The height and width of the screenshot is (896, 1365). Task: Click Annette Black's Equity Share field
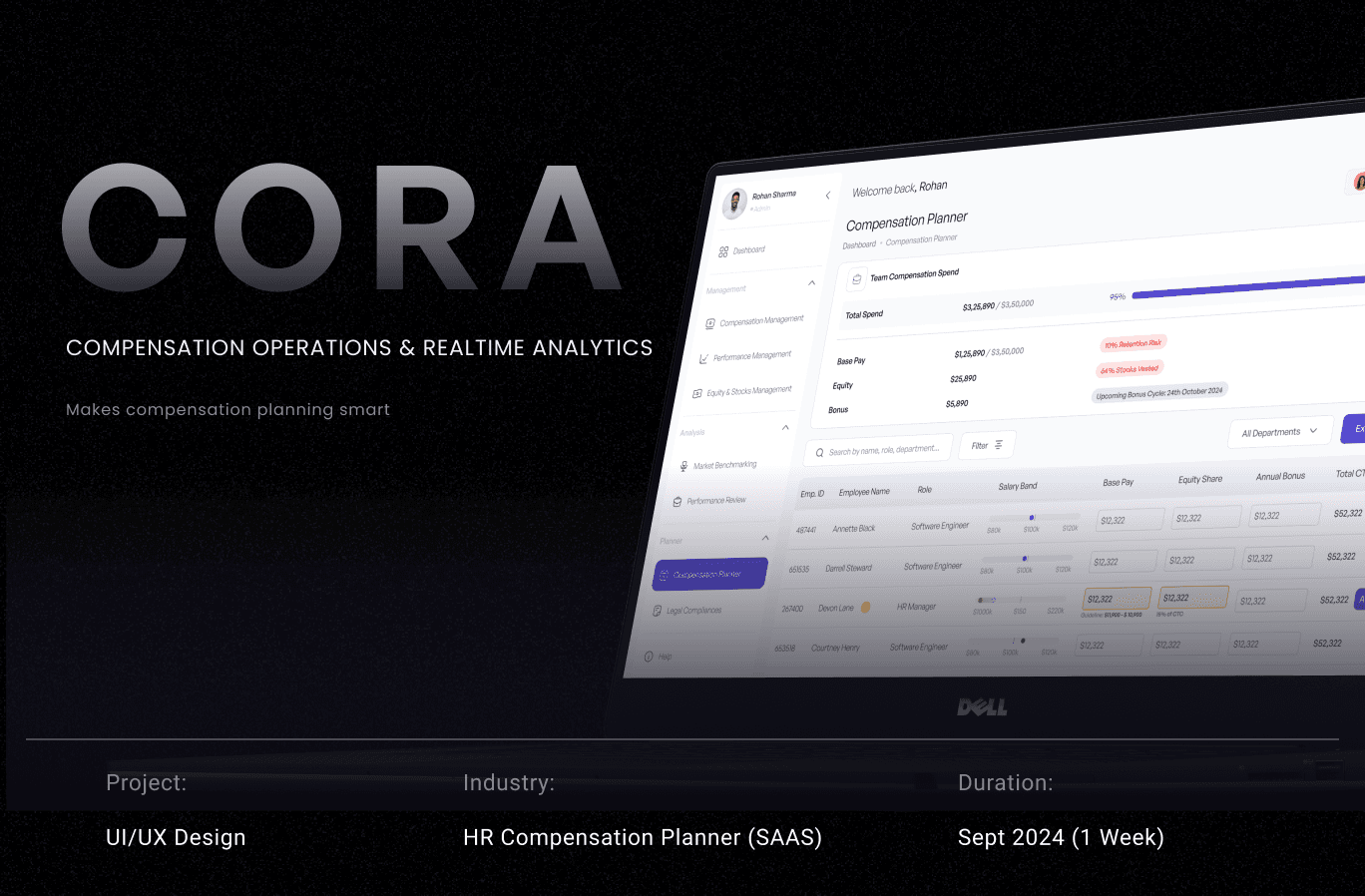tap(1205, 517)
